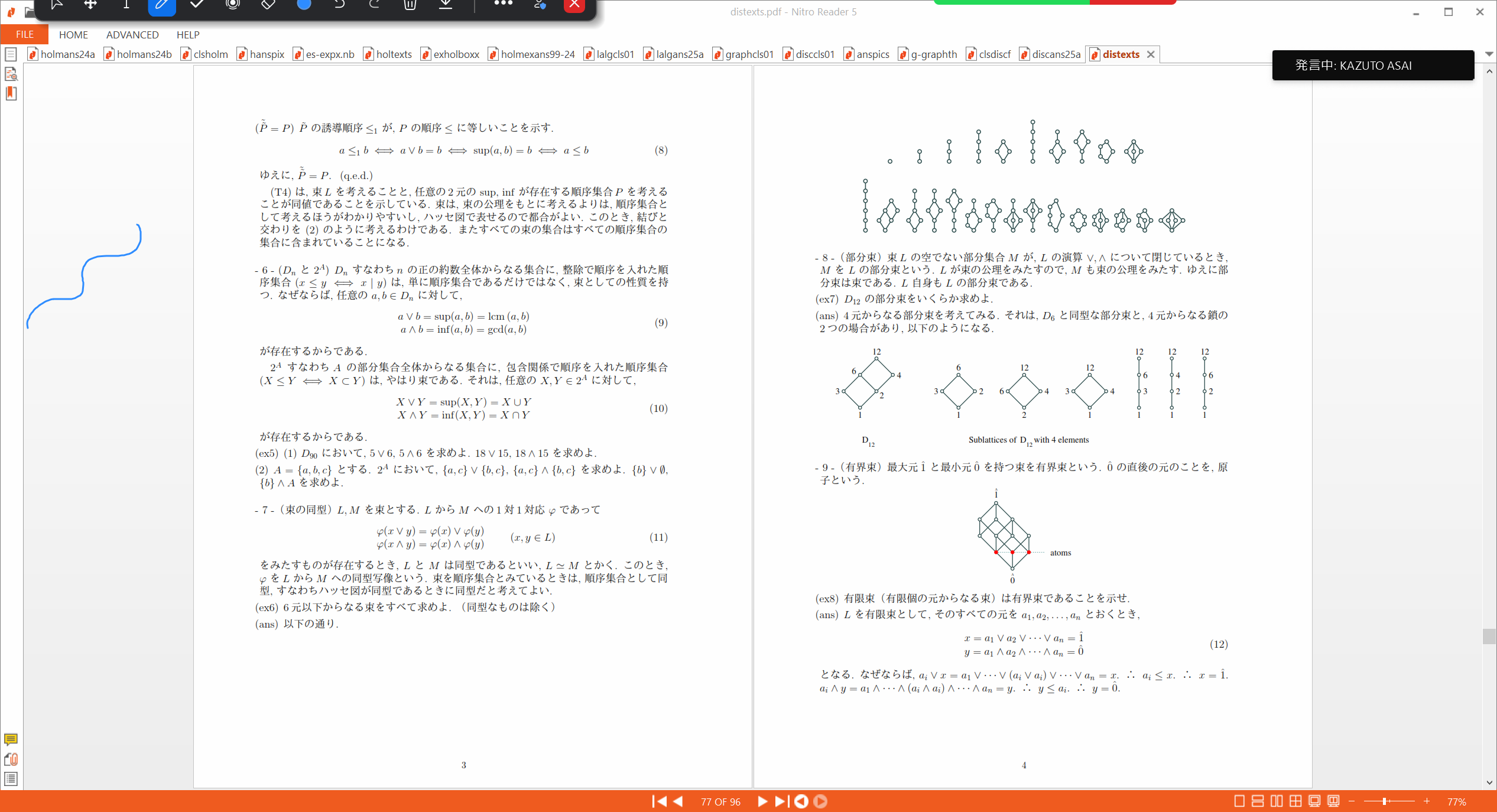Expand the document tabs overflow arrow
1497x812 pixels.
1489,54
